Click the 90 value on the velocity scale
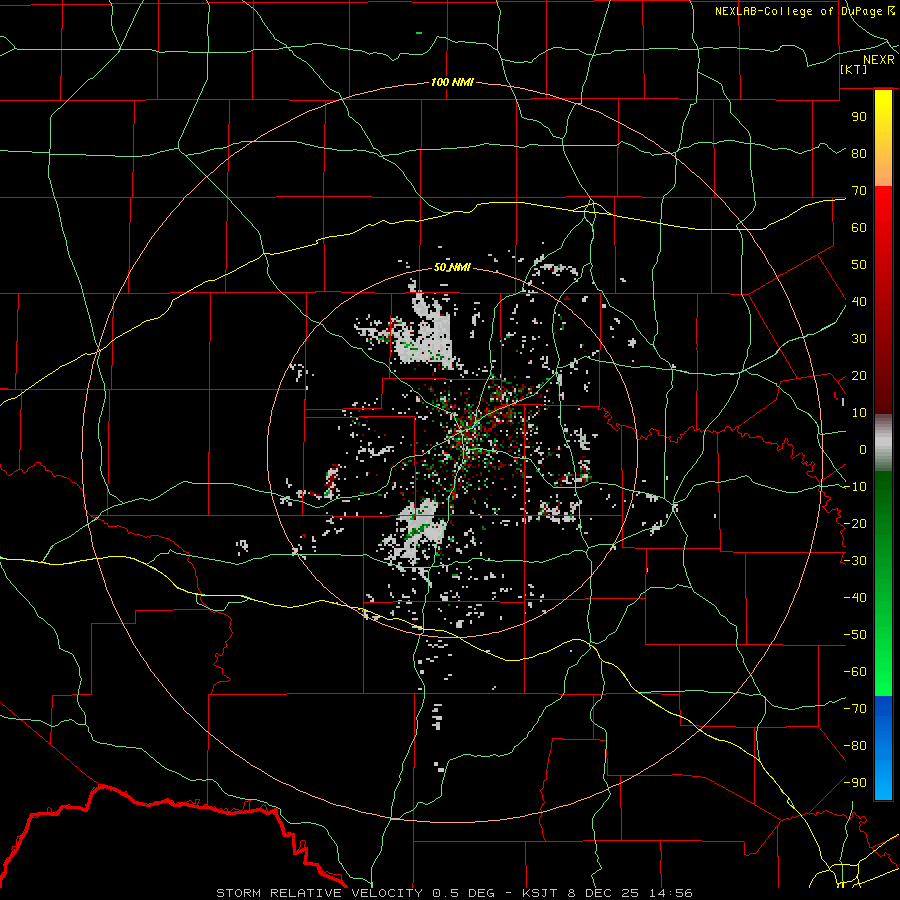The width and height of the screenshot is (900, 900). (x=859, y=117)
